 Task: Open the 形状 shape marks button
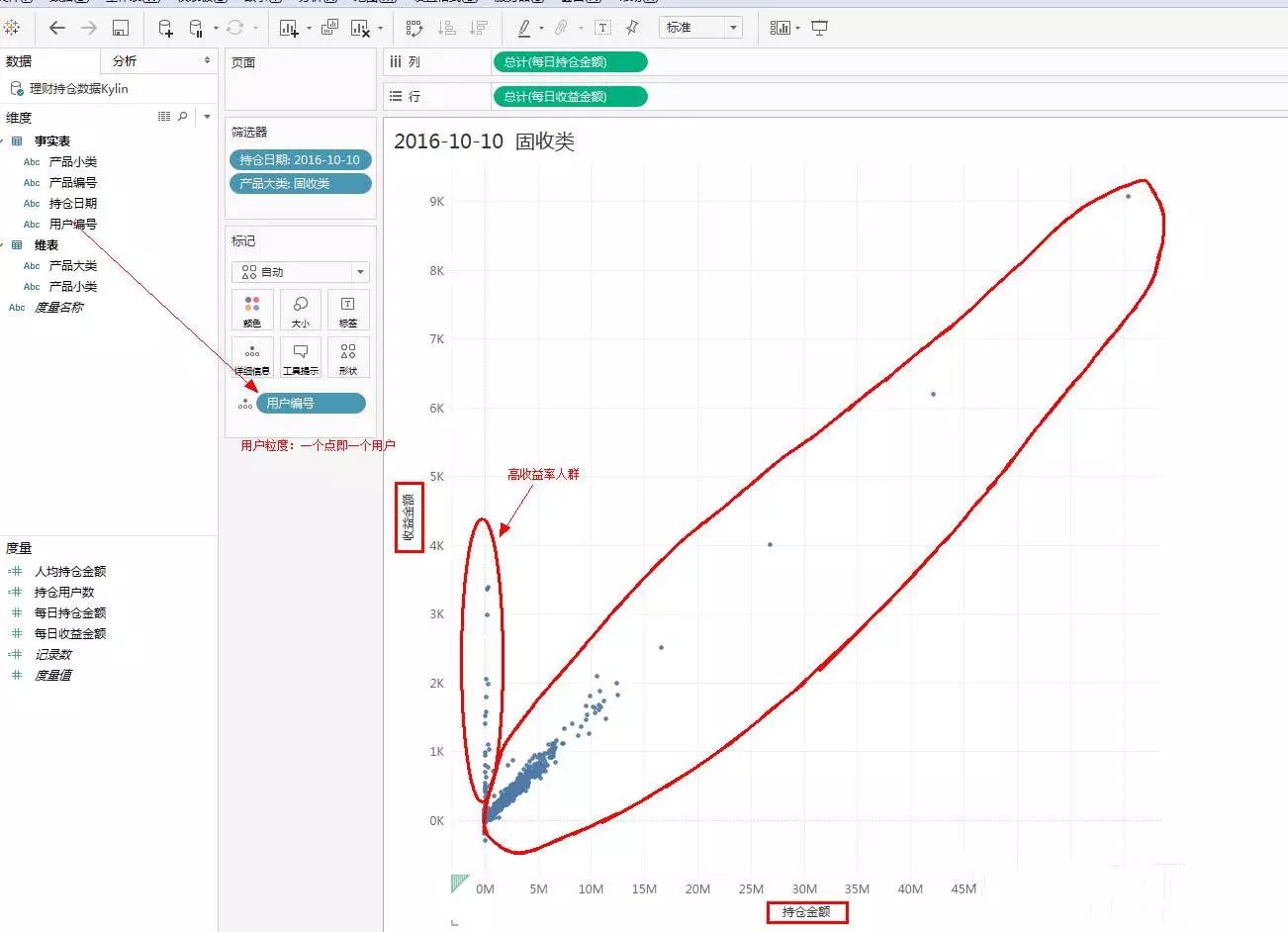coord(348,357)
